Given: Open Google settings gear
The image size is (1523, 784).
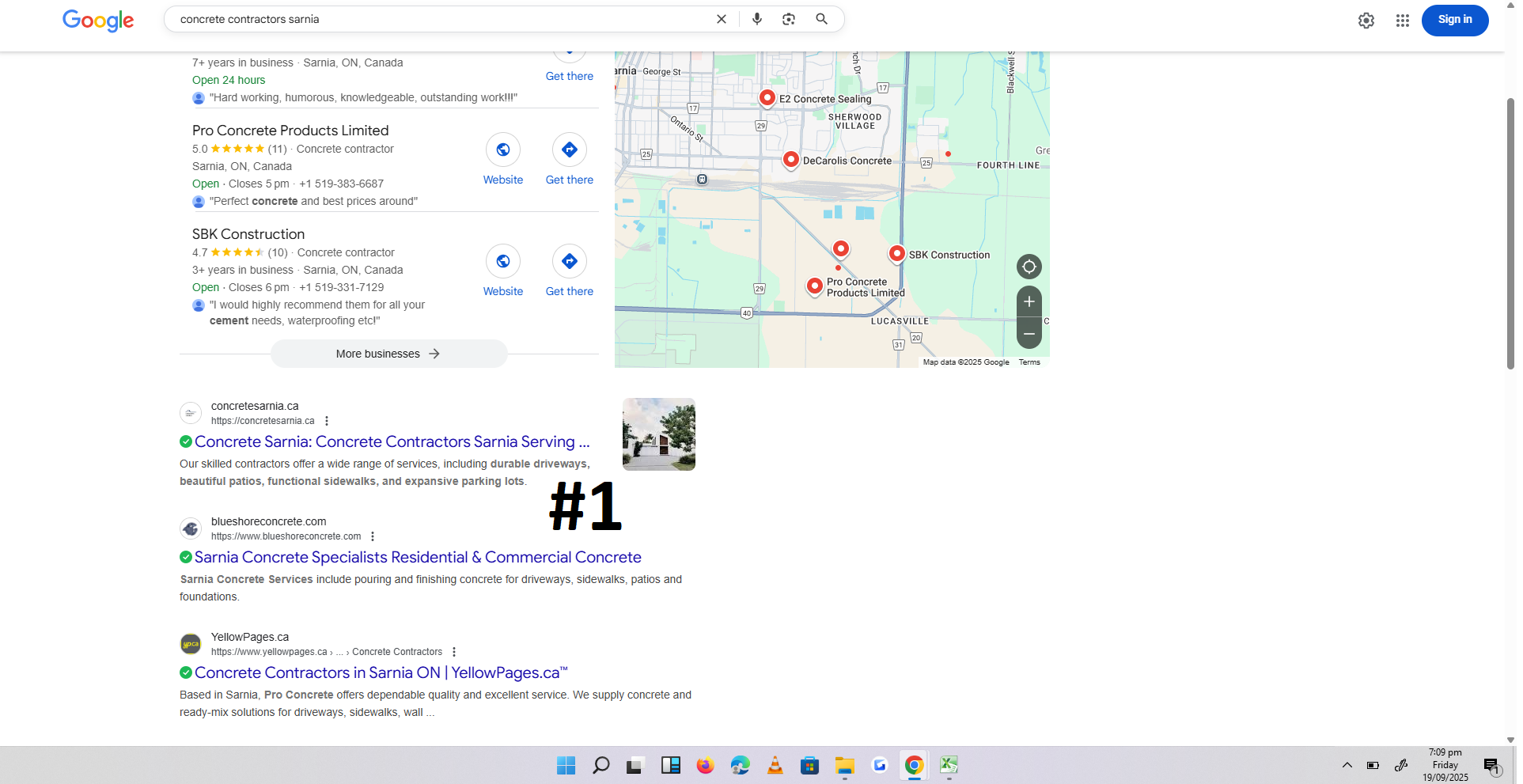Looking at the screenshot, I should pyautogui.click(x=1366, y=21).
